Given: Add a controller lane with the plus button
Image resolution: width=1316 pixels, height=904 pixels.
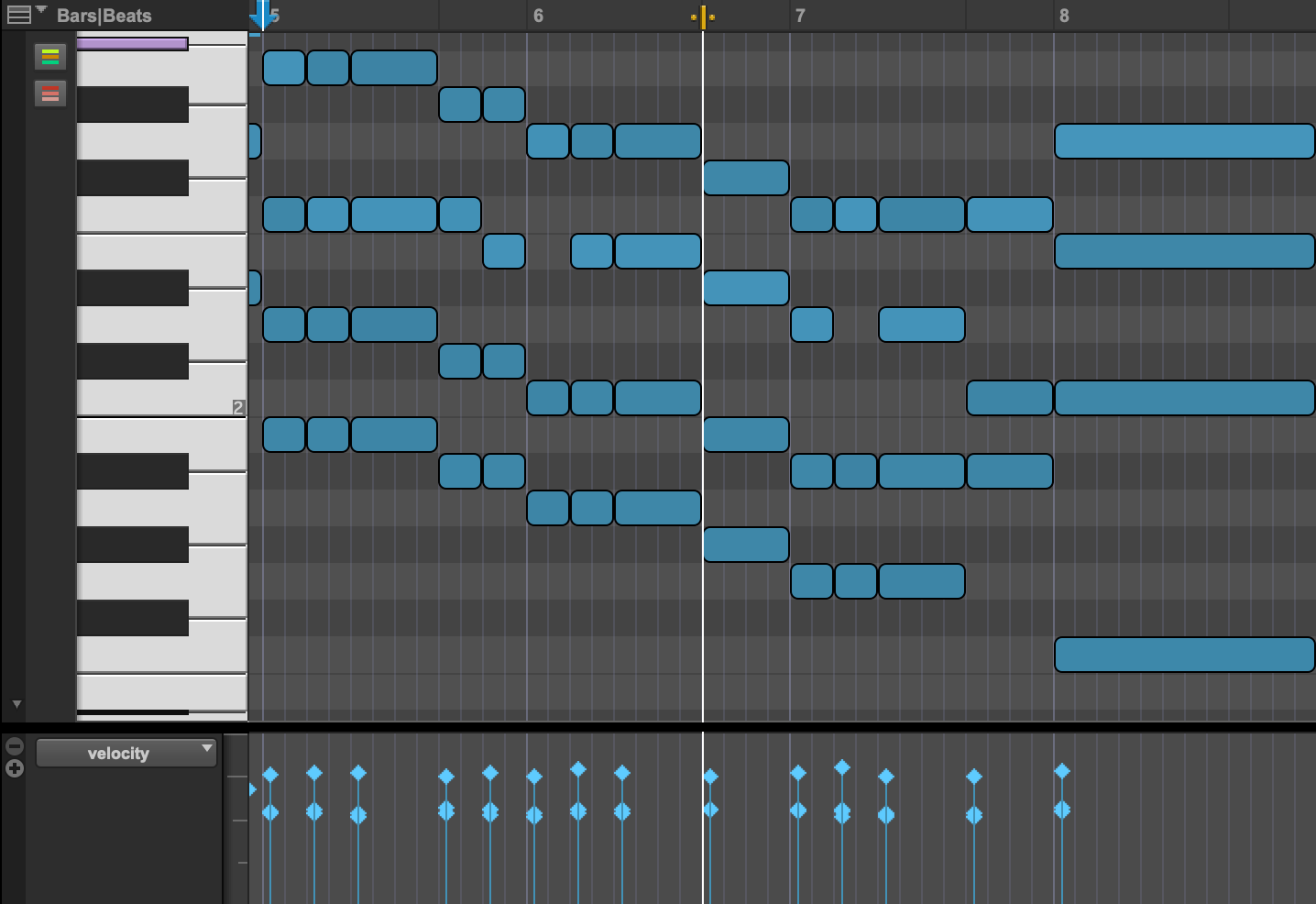Looking at the screenshot, I should (15, 768).
